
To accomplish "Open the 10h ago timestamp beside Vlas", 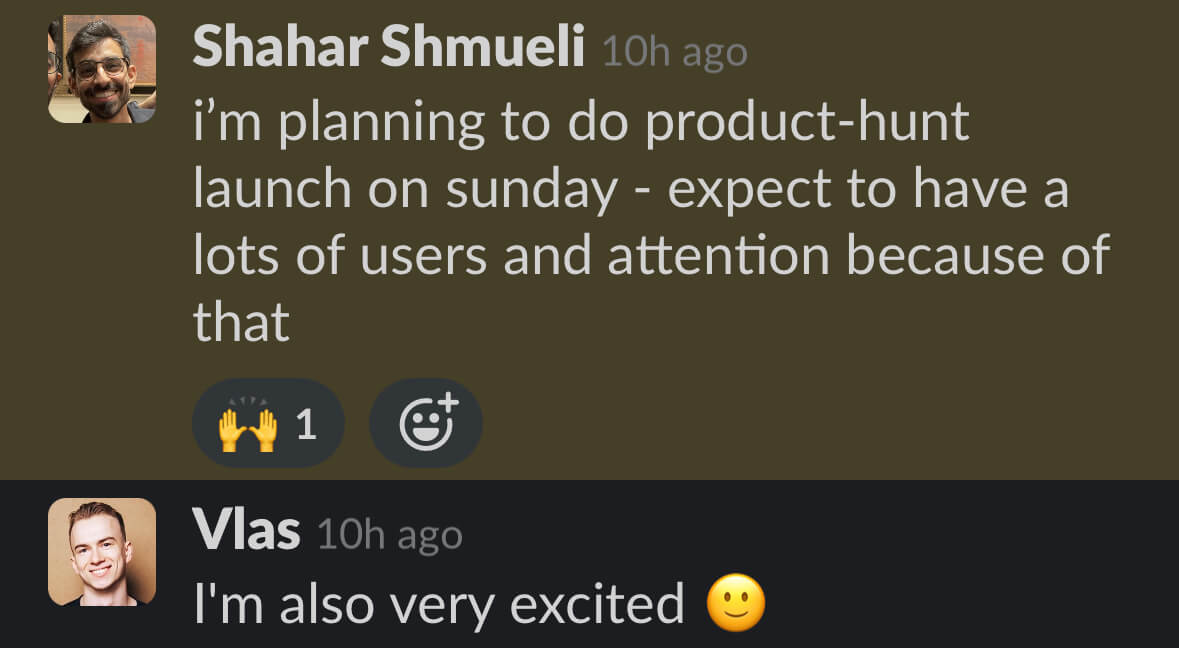I will coord(389,536).
